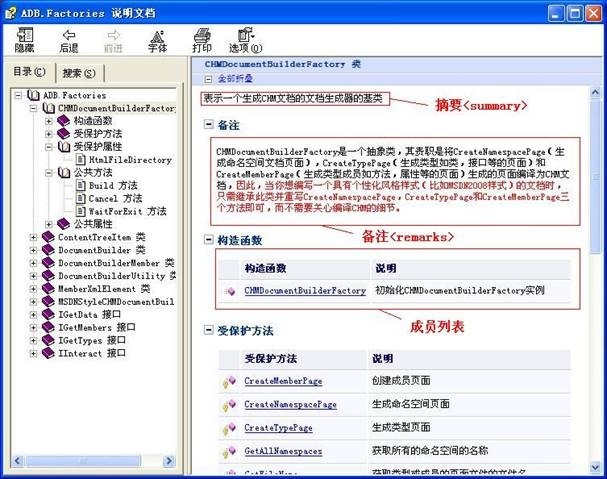This screenshot has height=479, width=607.
Task: Collapse the 公共方法 tree node
Action: pos(49,172)
